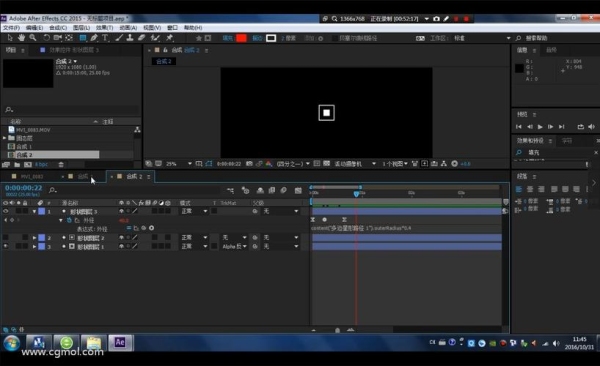
Task: Open the 活动摄像机 camera view dropdown
Action: pyautogui.click(x=355, y=164)
